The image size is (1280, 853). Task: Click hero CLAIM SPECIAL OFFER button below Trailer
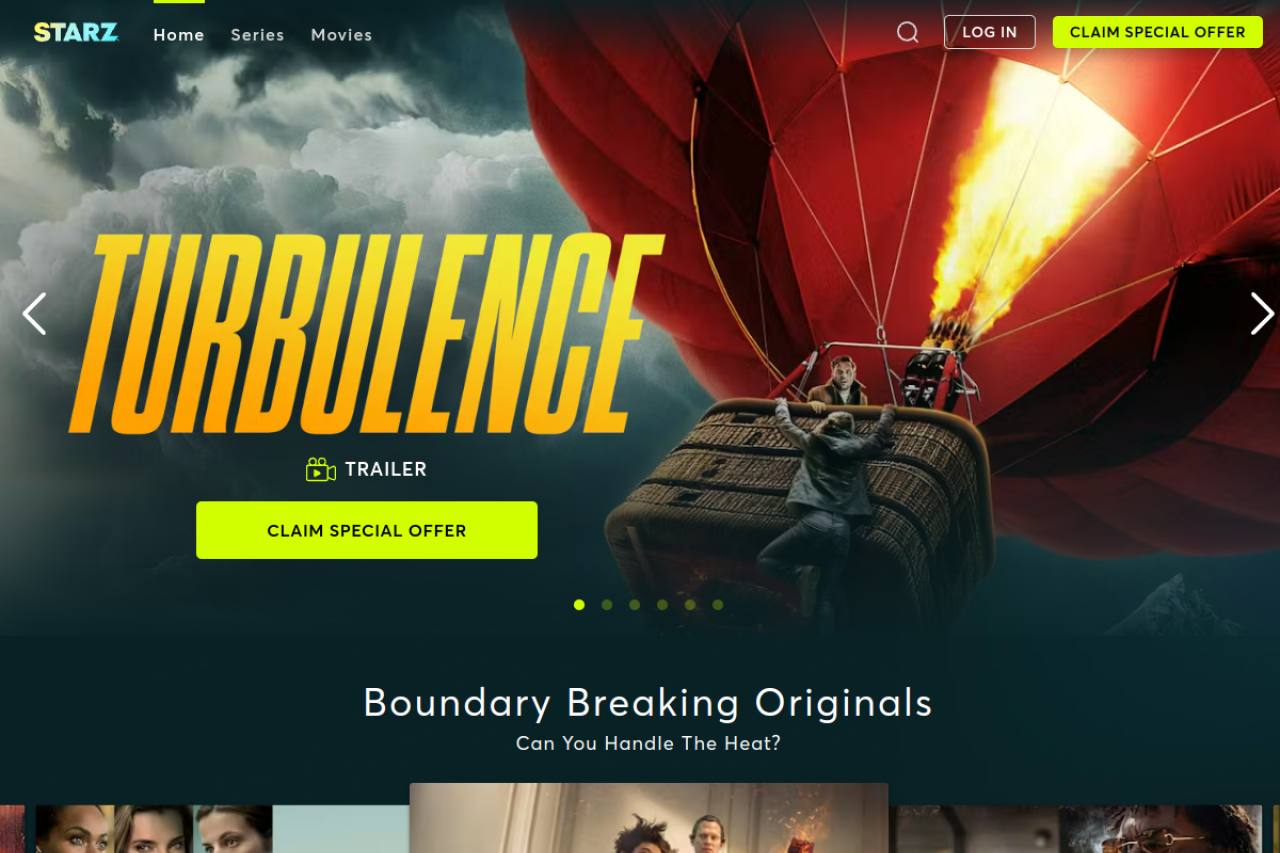click(367, 530)
